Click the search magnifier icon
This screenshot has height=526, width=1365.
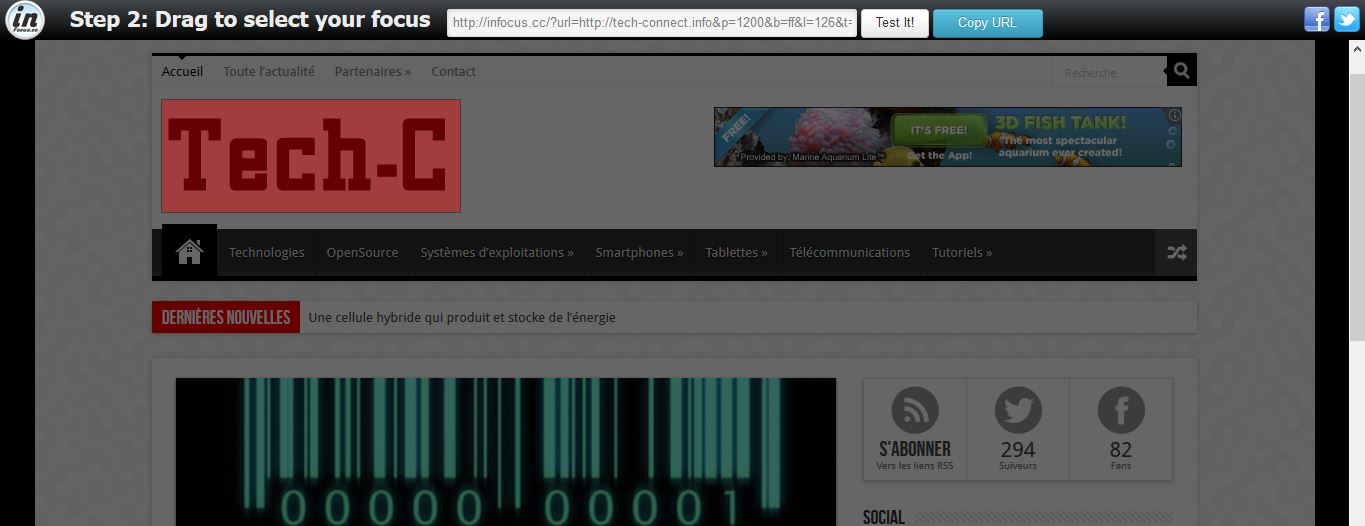(x=1181, y=71)
